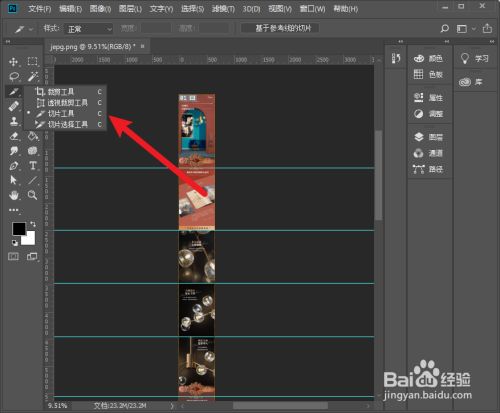Choose 裁剪工具 from the flyout
This screenshot has width=500, height=413.
click(x=65, y=92)
